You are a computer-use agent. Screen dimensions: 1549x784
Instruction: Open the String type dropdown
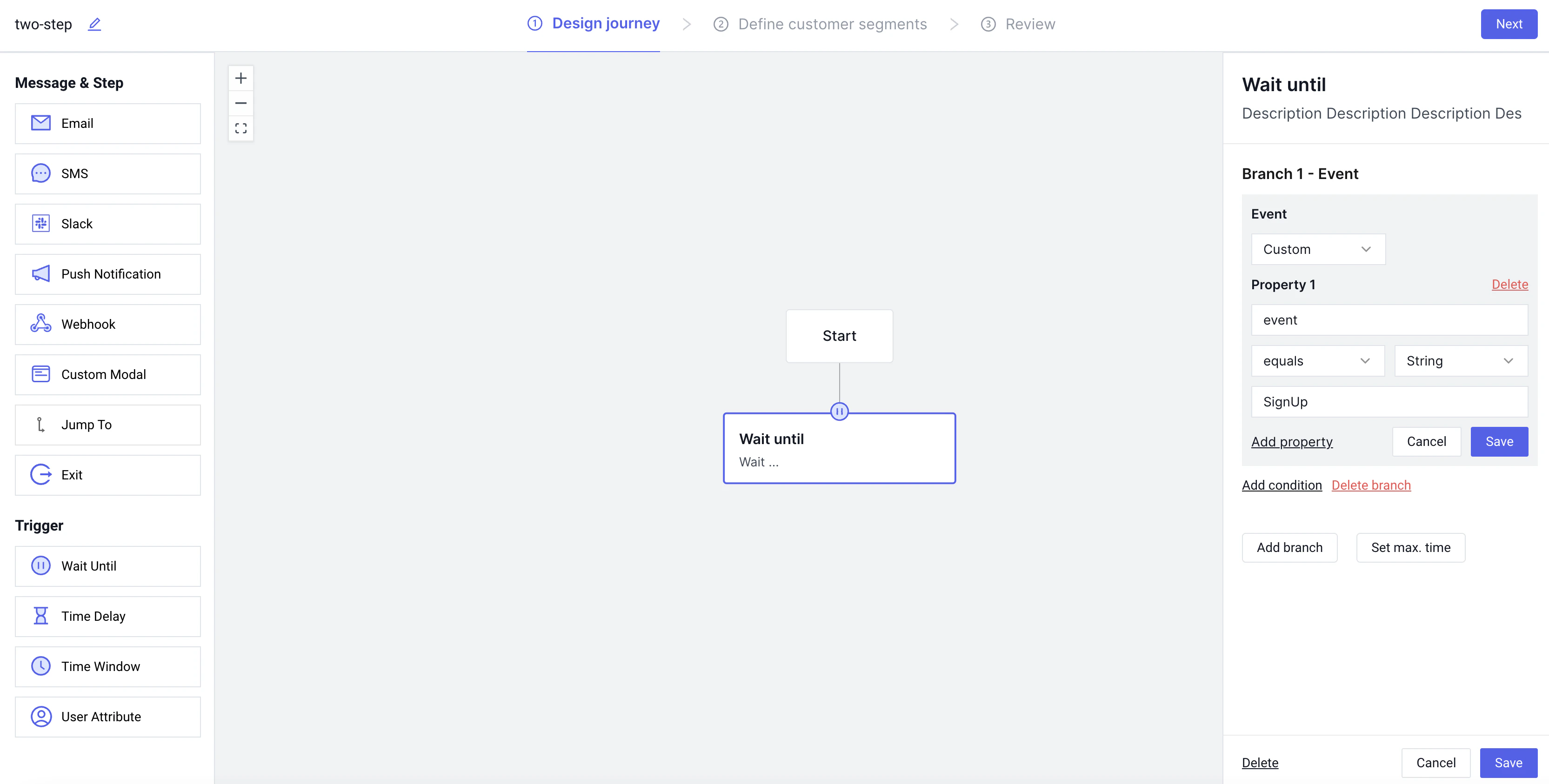(1461, 361)
